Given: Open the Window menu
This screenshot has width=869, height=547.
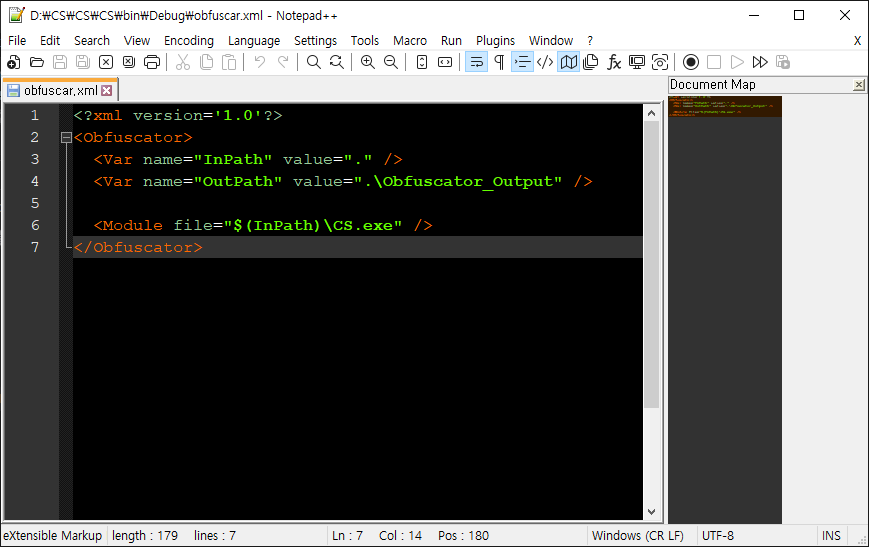Looking at the screenshot, I should [x=550, y=40].
